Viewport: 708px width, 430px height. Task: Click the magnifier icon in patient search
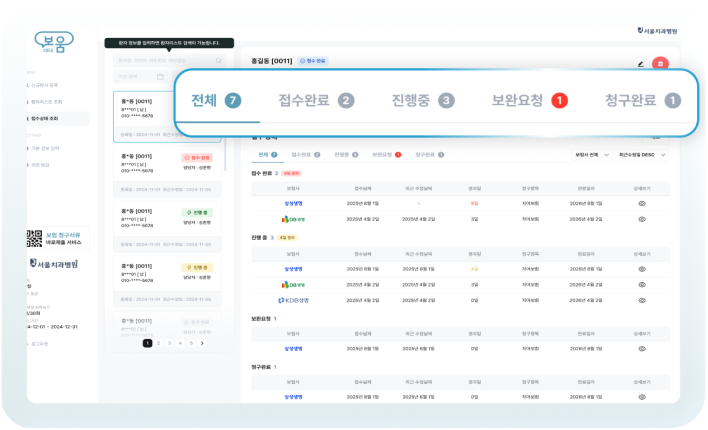click(217, 60)
